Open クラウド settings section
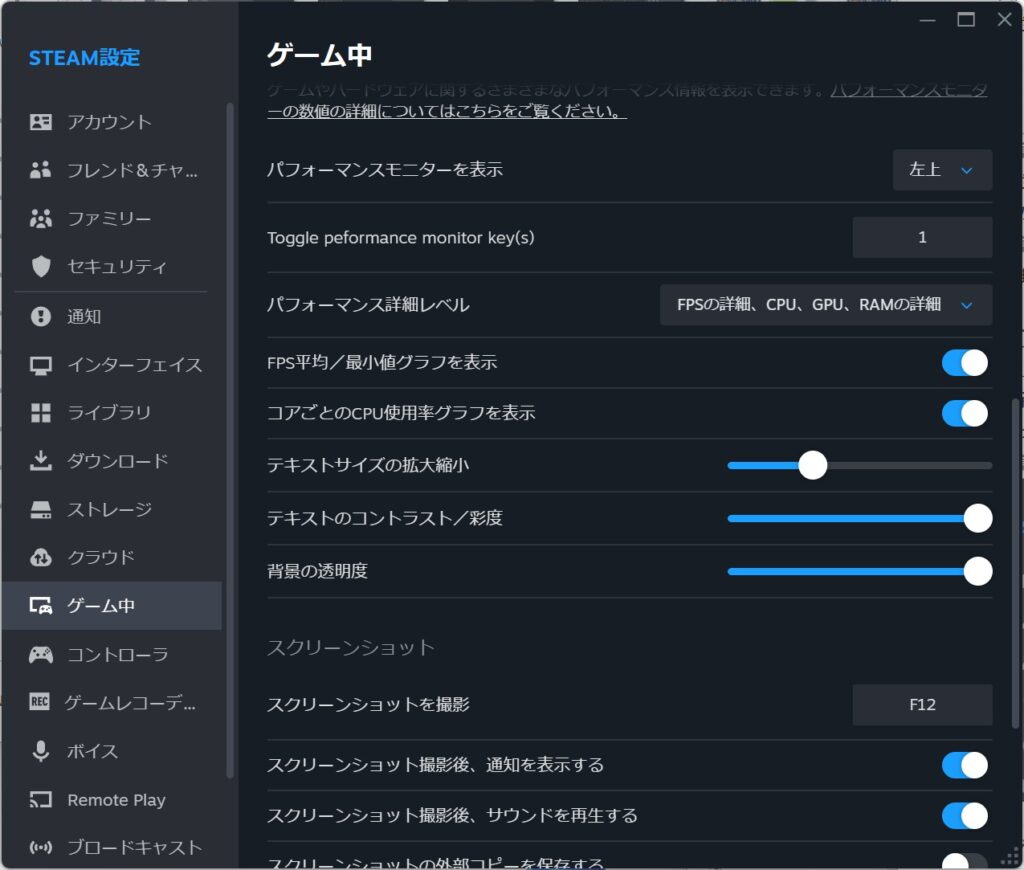The image size is (1024, 870). tap(112, 558)
